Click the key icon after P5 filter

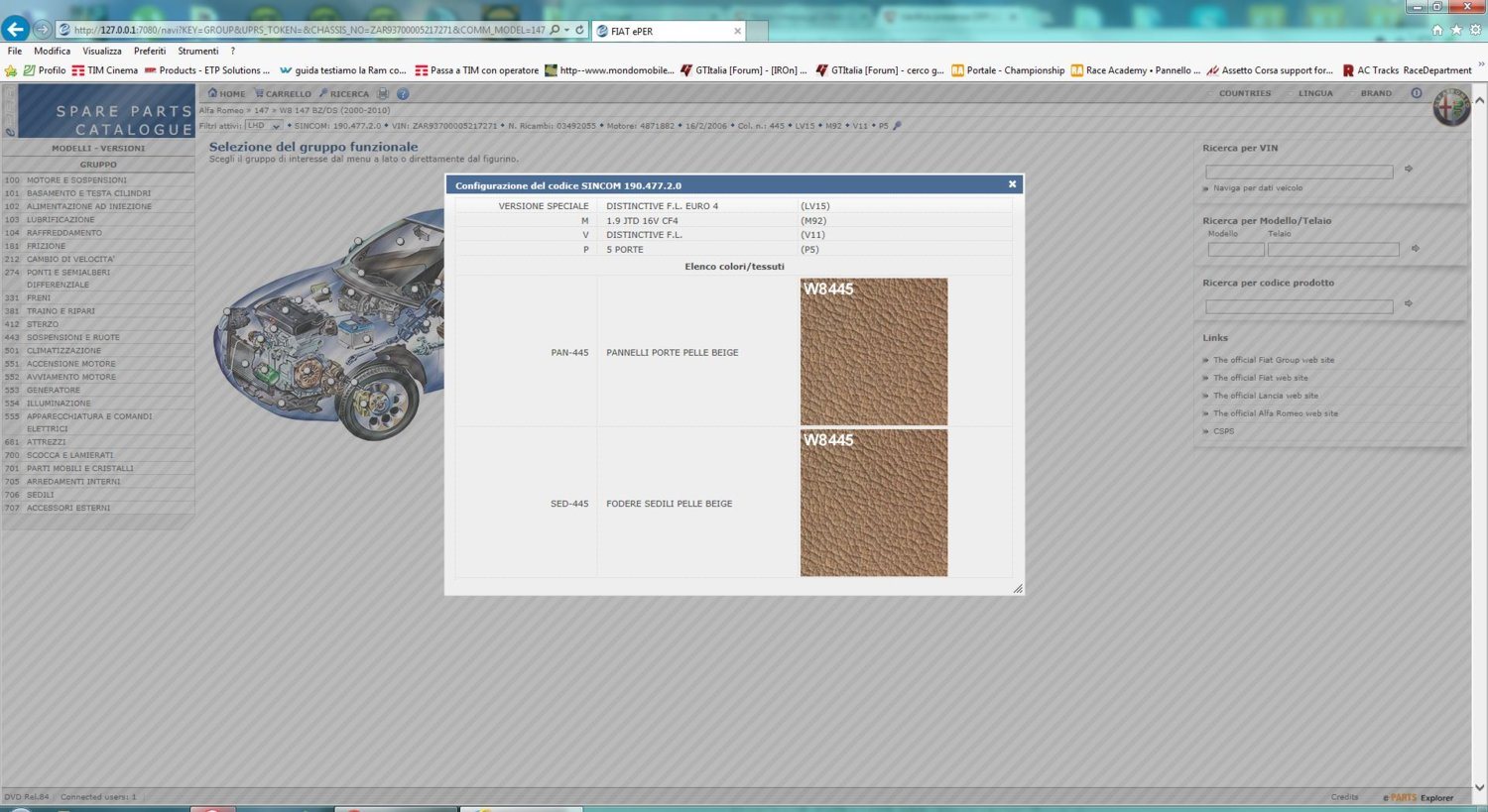click(897, 126)
